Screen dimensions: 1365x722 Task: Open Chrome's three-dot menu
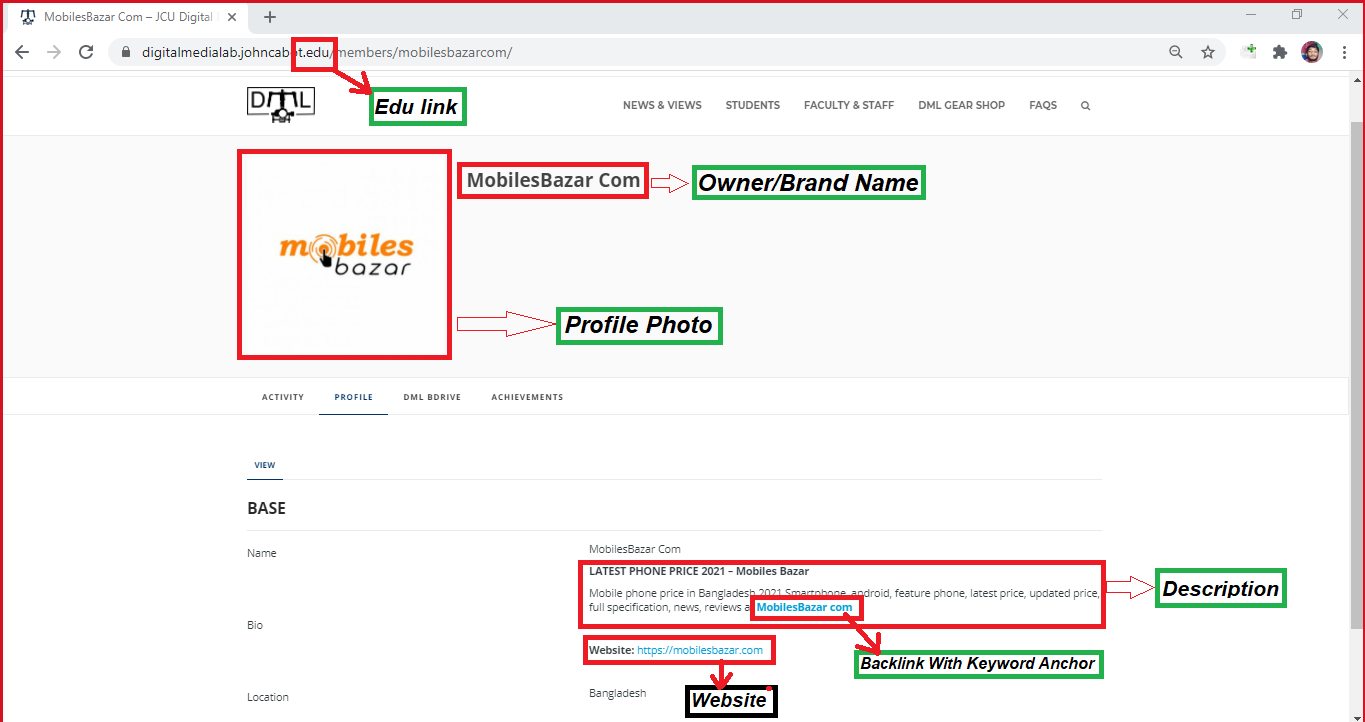[x=1345, y=51]
